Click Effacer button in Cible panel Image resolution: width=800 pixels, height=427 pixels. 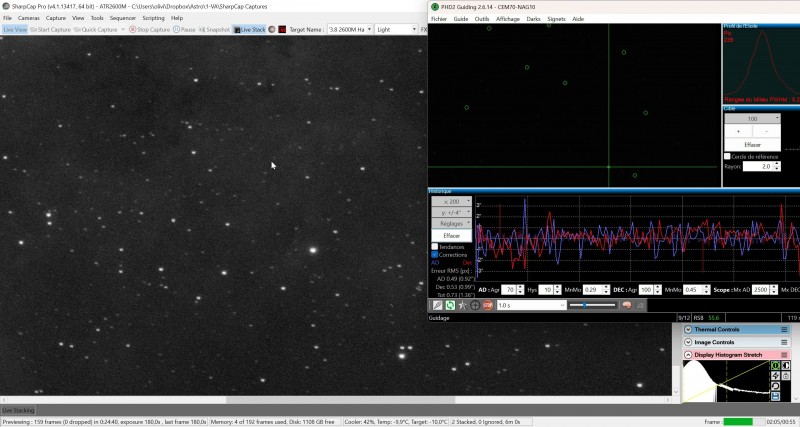click(x=753, y=145)
